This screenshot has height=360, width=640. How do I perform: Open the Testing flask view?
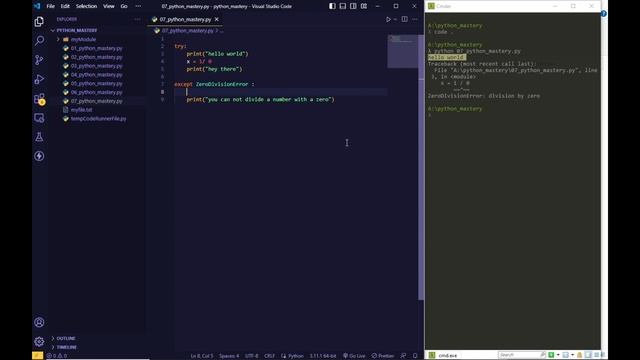pyautogui.click(x=39, y=137)
